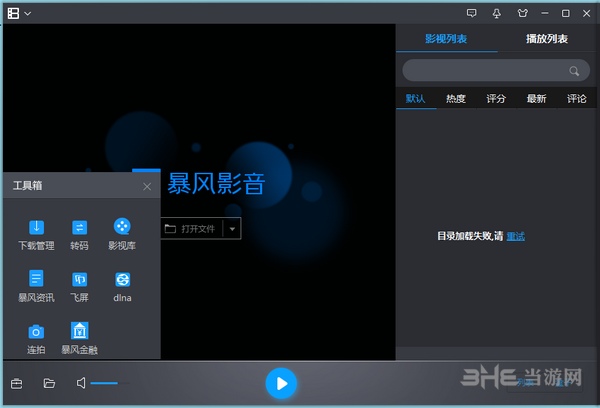Open the Download Manager tool (下载管理)
Image resolution: width=600 pixels, height=408 pixels.
point(36,234)
